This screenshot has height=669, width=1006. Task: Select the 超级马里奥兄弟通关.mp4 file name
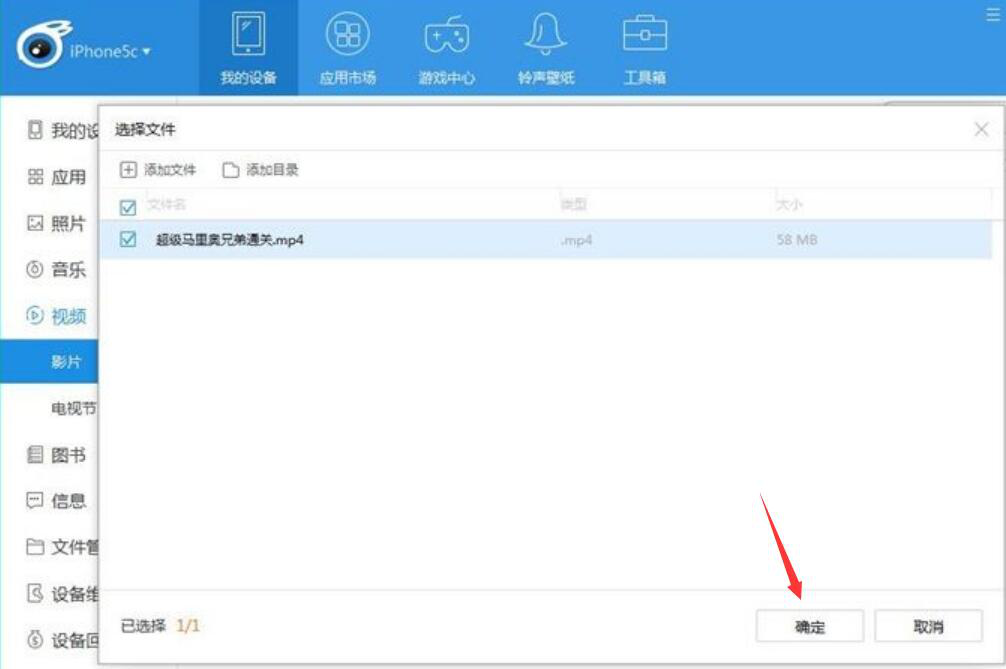[230, 240]
